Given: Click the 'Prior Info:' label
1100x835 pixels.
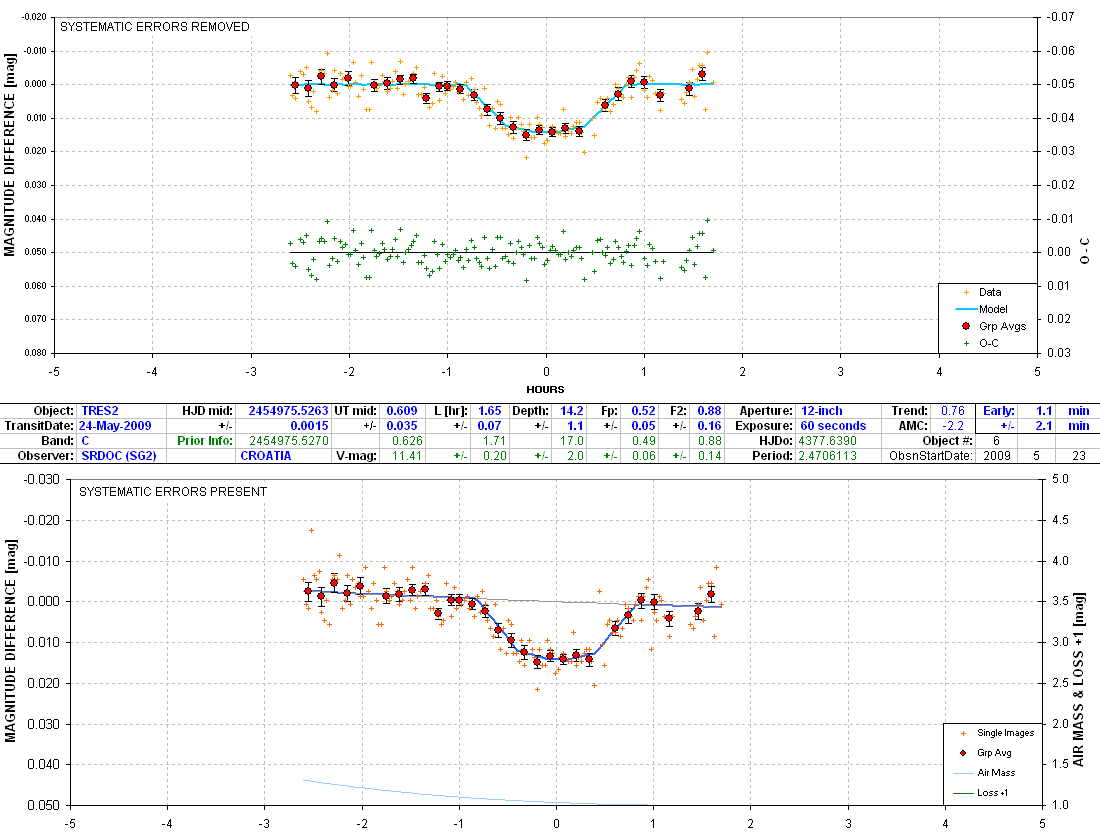Looking at the screenshot, I should click(204, 441).
